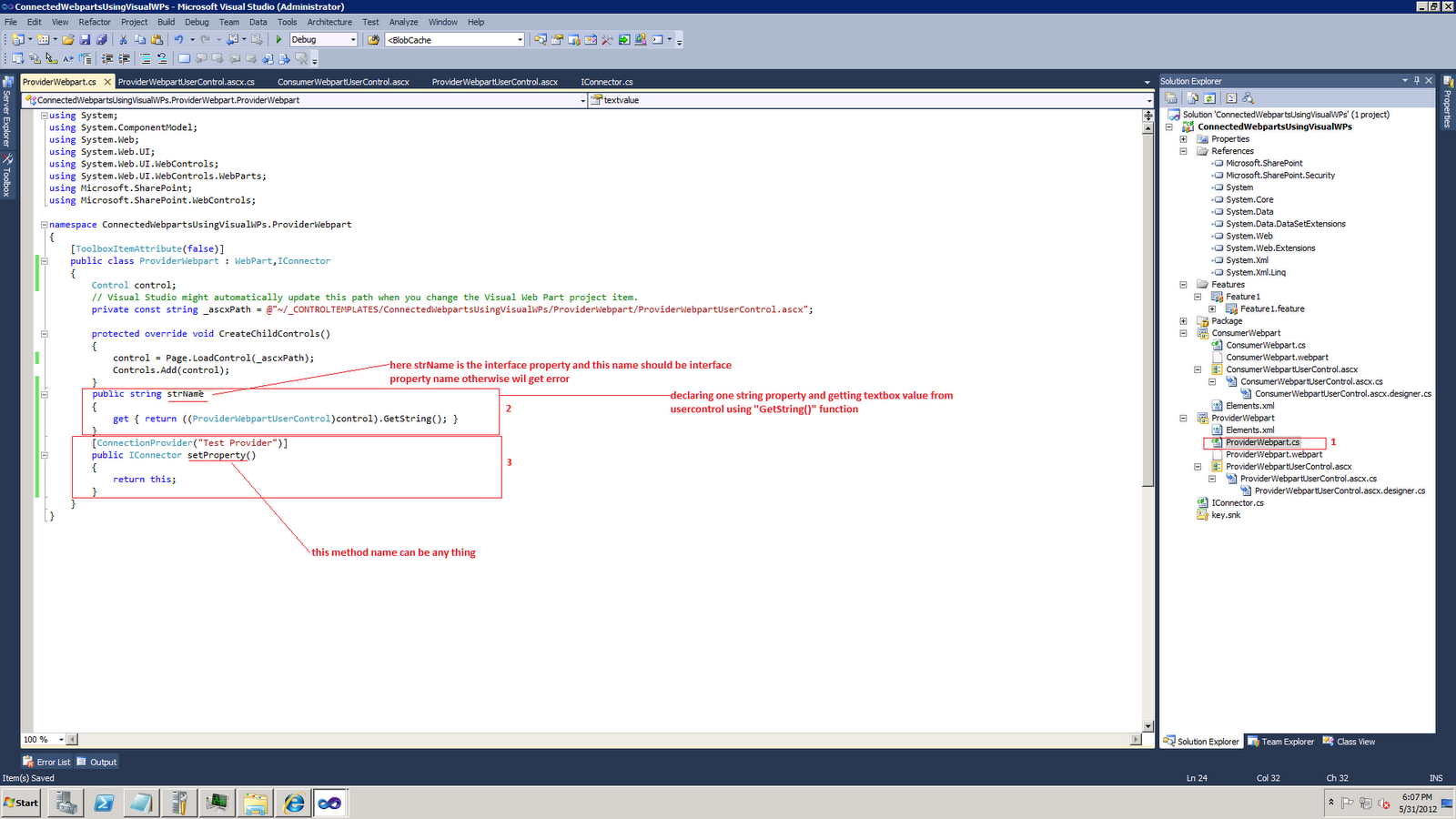Click Show All Files in Solution Explorer
Image resolution: width=1456 pixels, height=819 pixels.
tap(1192, 98)
